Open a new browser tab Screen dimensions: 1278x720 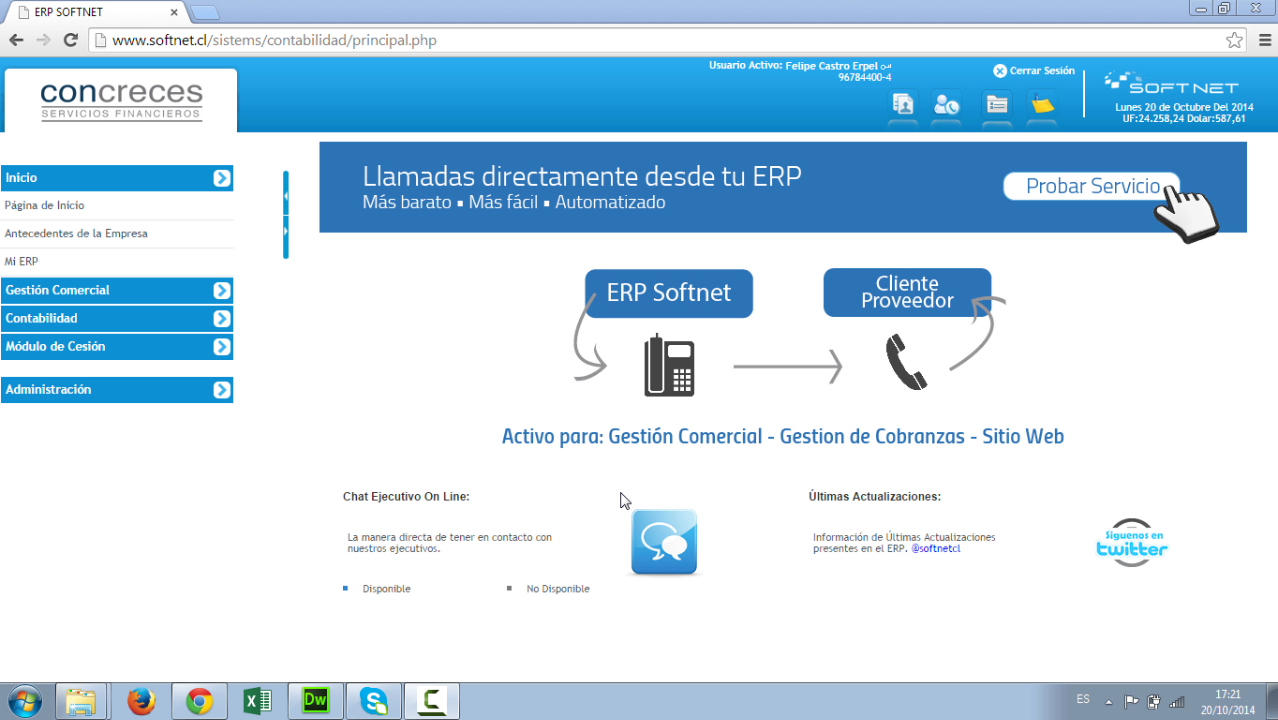[x=204, y=12]
